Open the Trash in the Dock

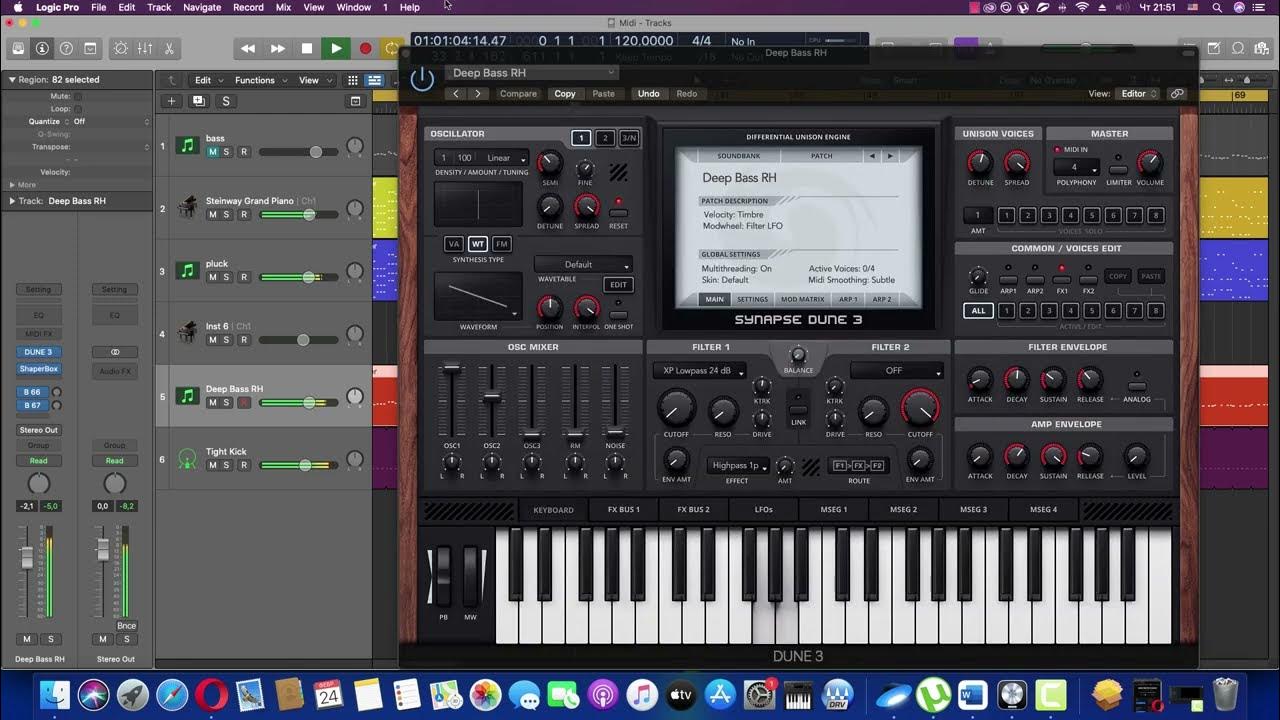click(1225, 694)
